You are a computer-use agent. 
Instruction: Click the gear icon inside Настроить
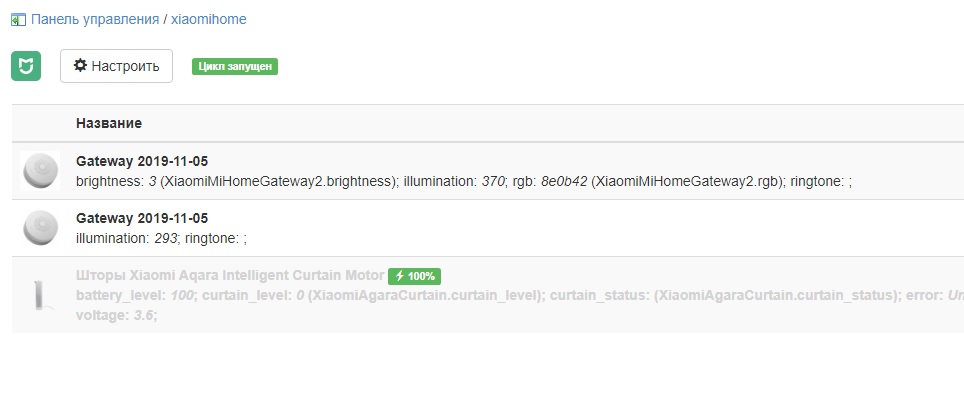point(81,66)
